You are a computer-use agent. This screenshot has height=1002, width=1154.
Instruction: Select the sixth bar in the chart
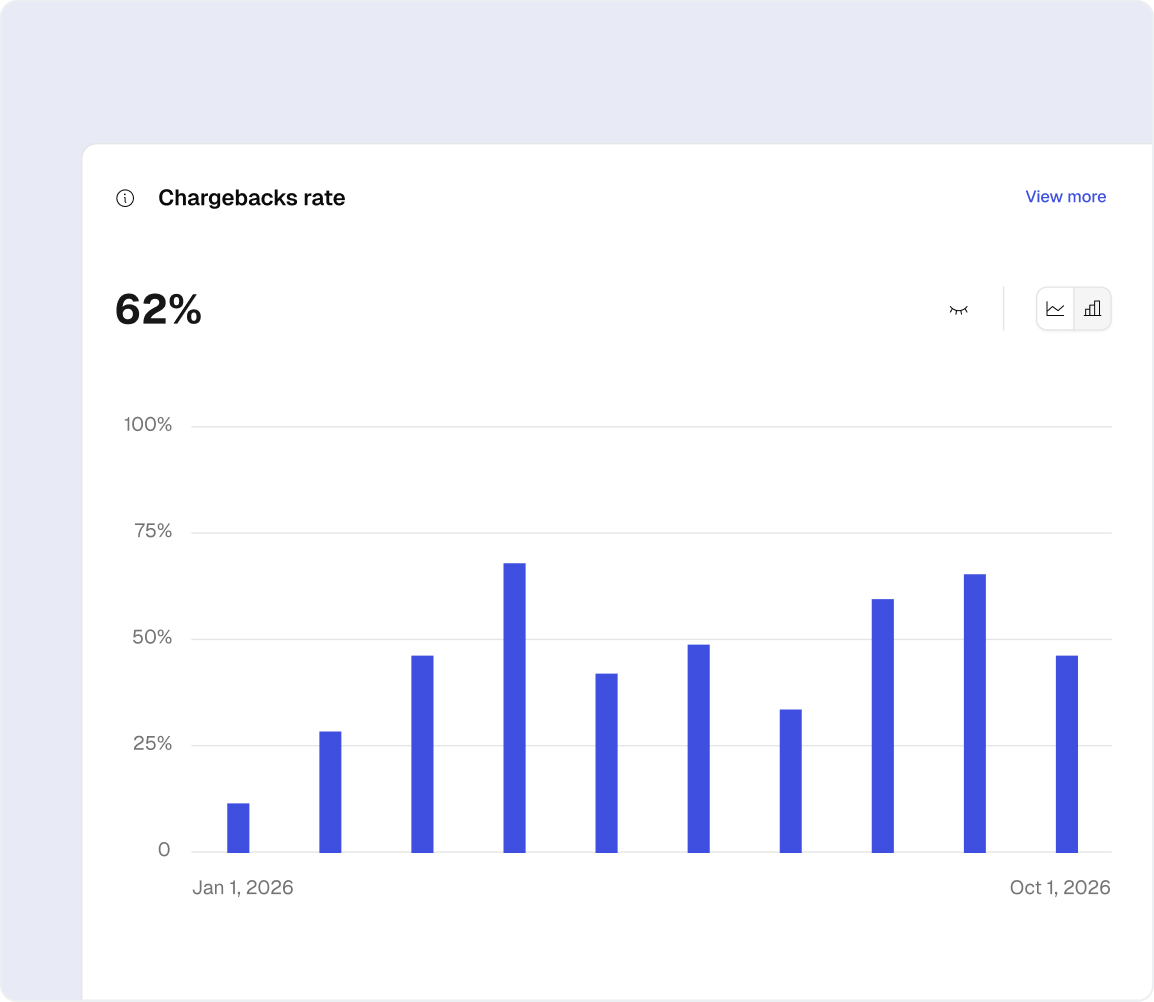tap(698, 748)
